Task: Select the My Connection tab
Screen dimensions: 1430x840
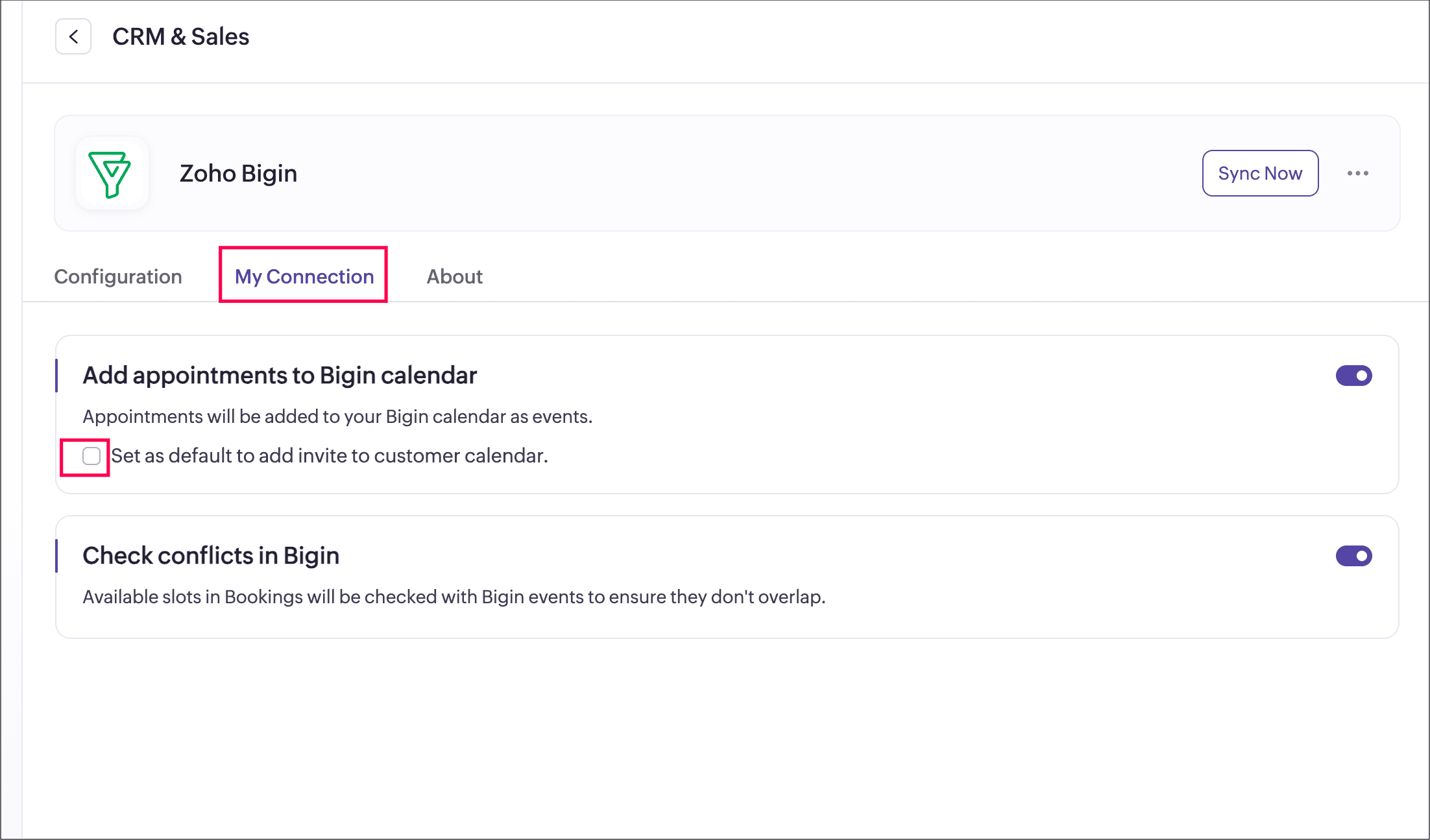Action: [304, 277]
